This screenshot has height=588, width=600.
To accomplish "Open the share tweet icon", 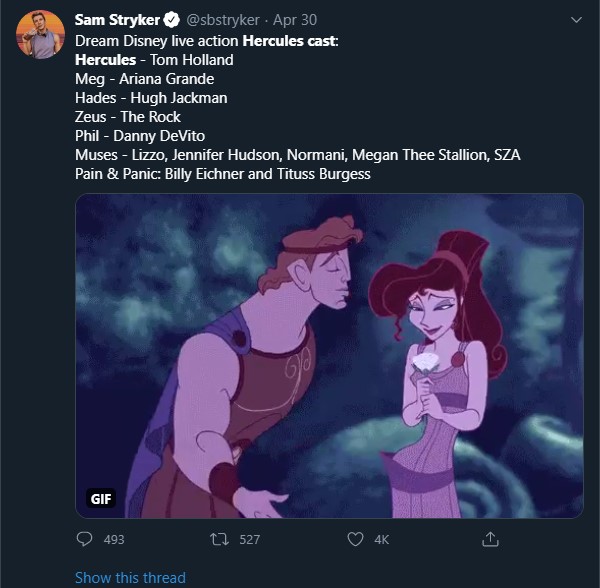I will 490,539.
